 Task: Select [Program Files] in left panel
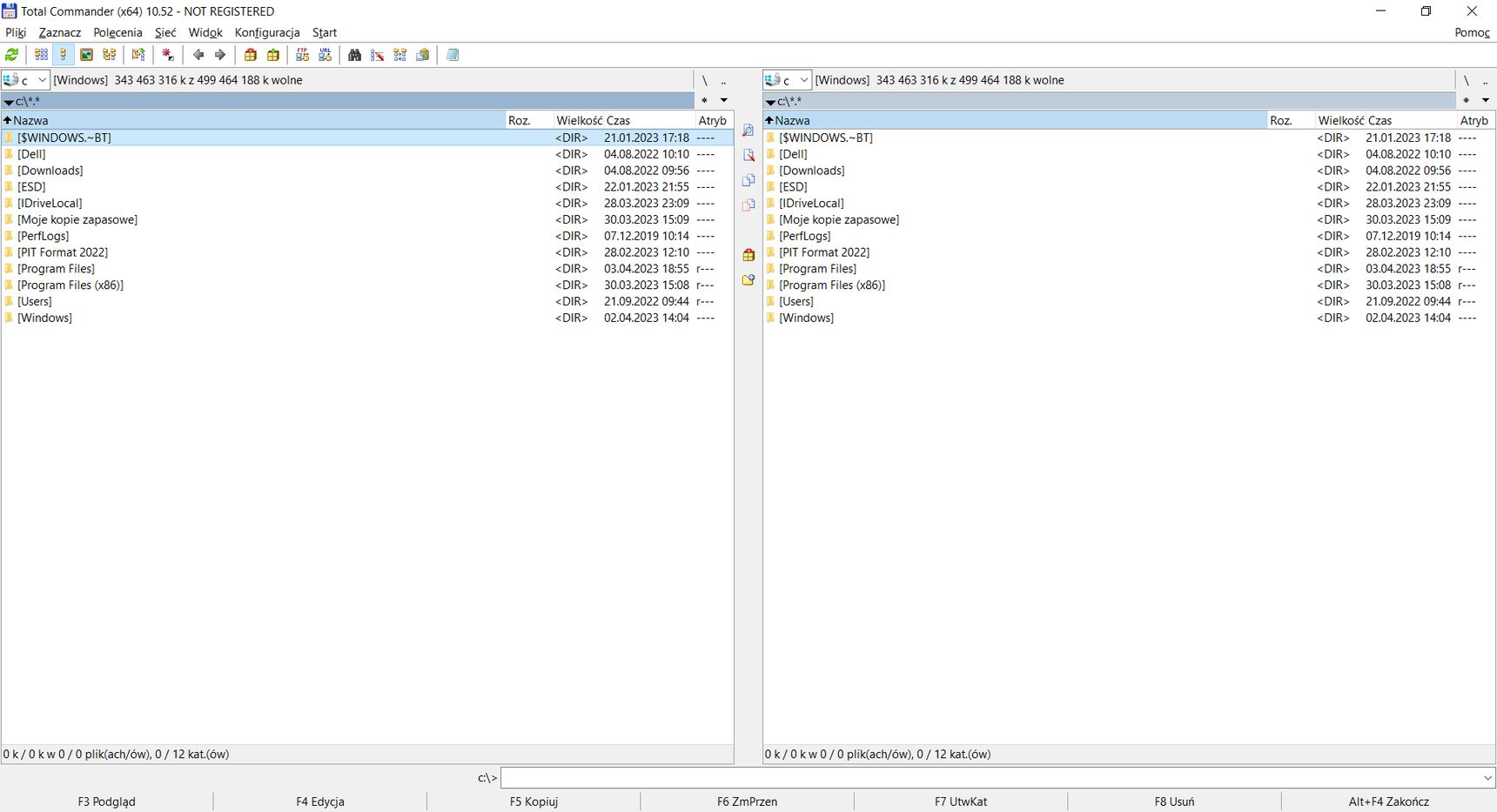(367, 269)
